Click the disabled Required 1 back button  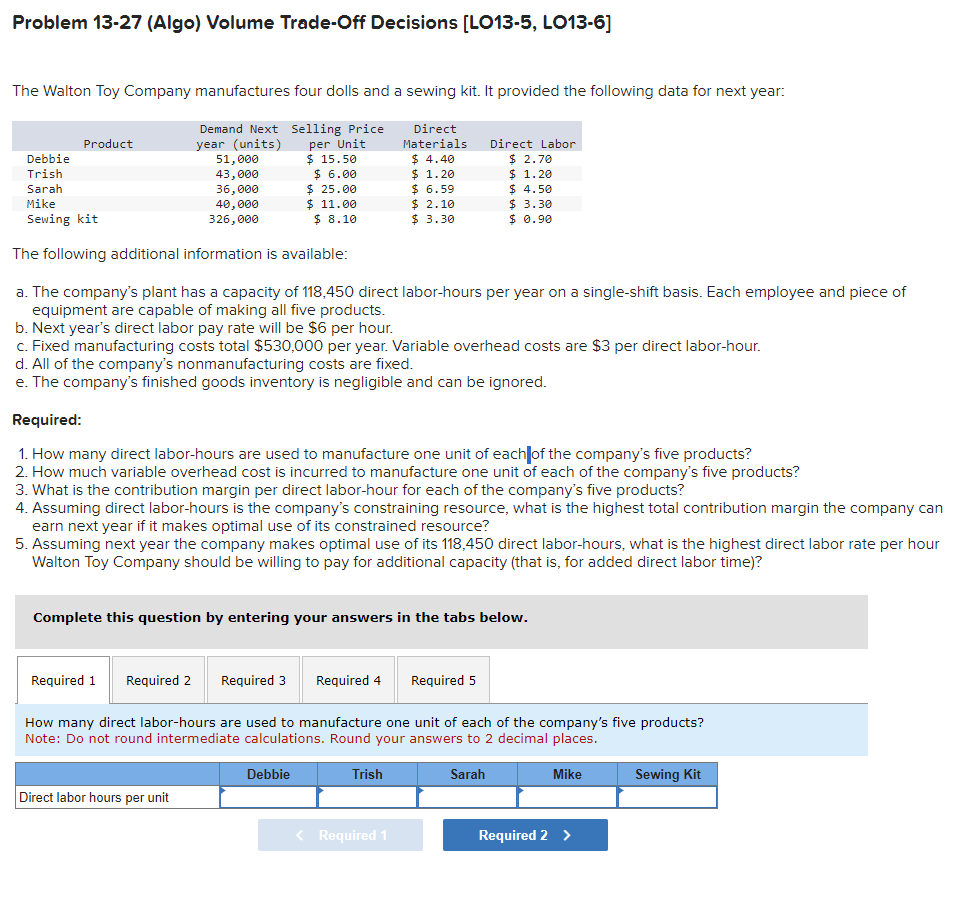pyautogui.click(x=340, y=835)
